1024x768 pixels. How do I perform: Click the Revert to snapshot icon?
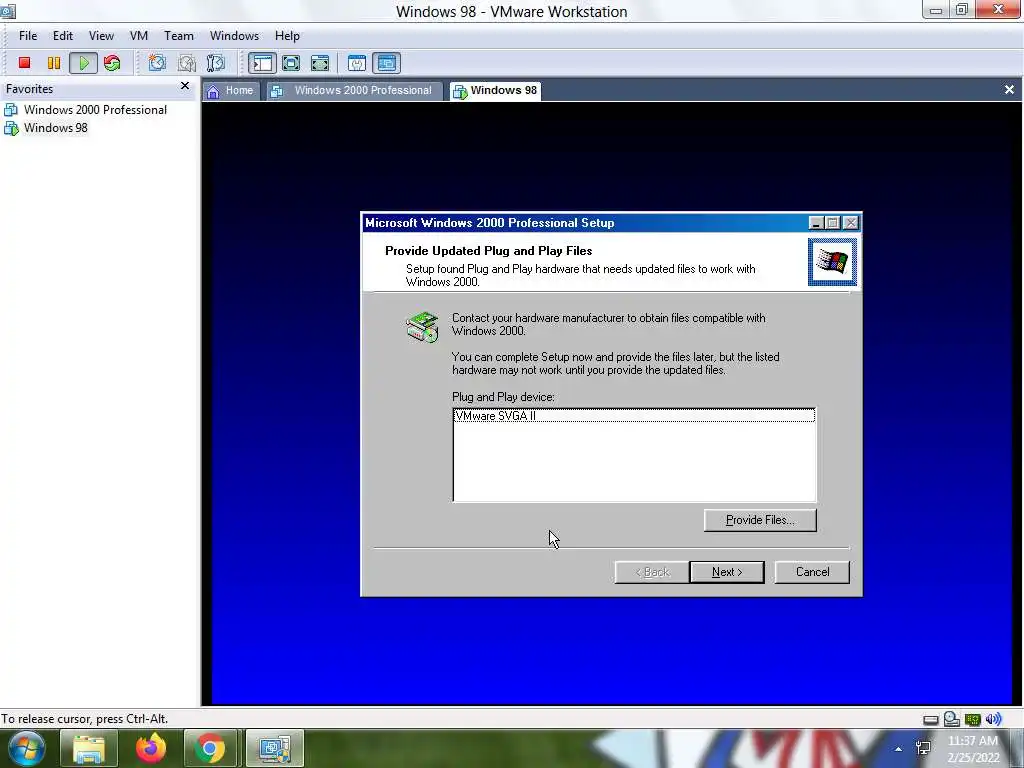tap(187, 63)
